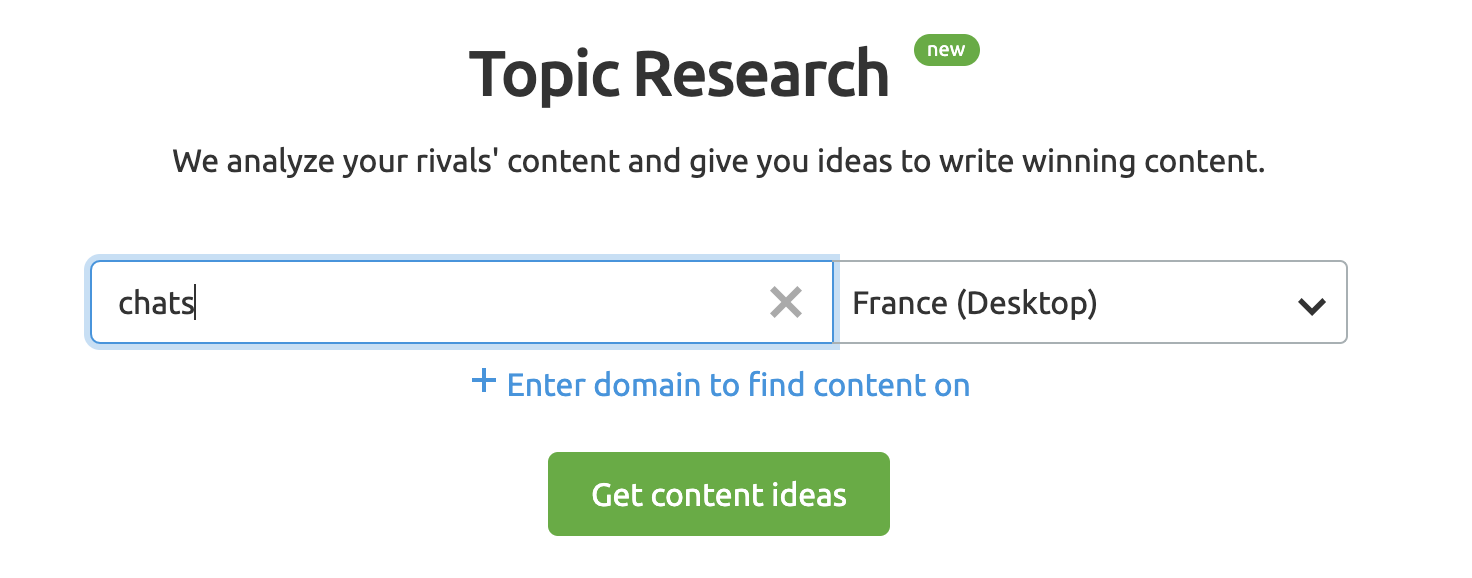Open the France (Desktop) location dropdown
Image resolution: width=1472 pixels, height=578 pixels.
(1095, 302)
